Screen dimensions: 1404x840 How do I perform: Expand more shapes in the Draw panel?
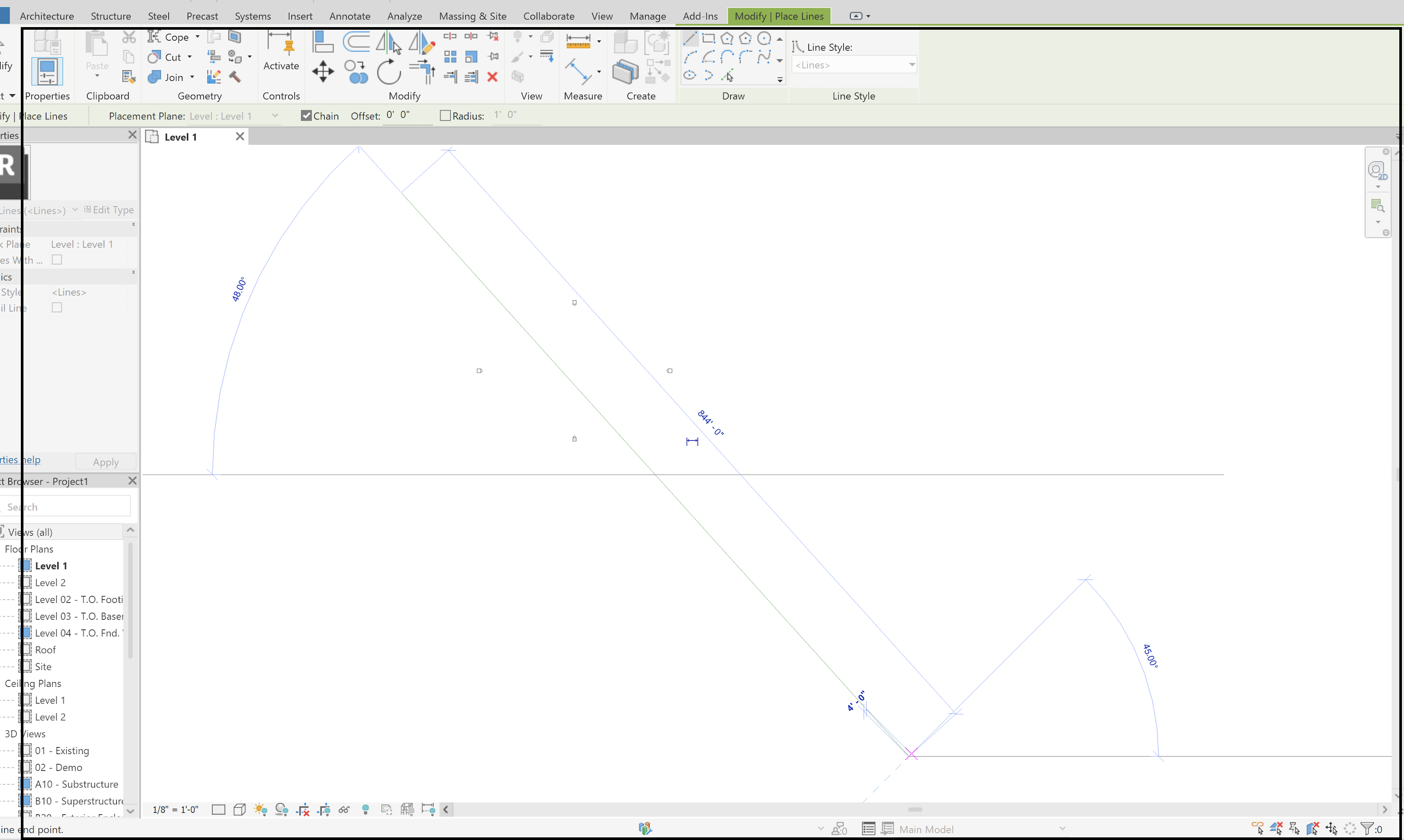click(x=780, y=80)
